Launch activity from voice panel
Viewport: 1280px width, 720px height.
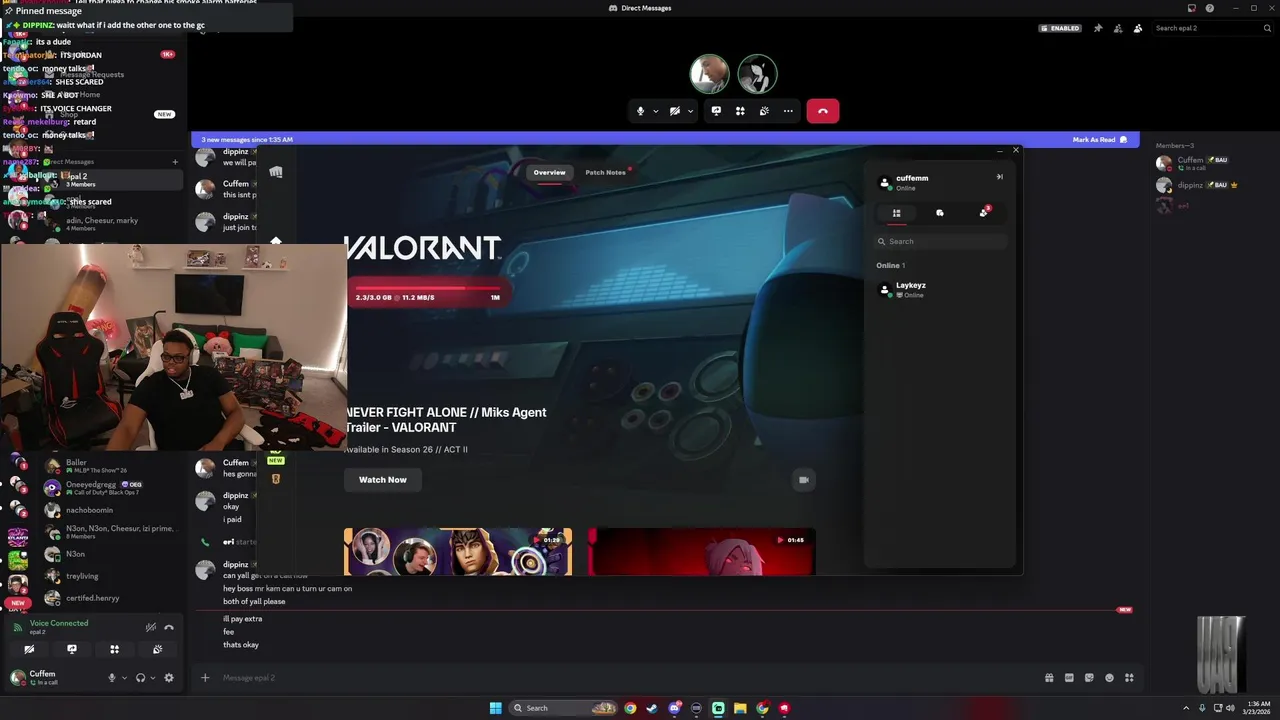[x=115, y=649]
